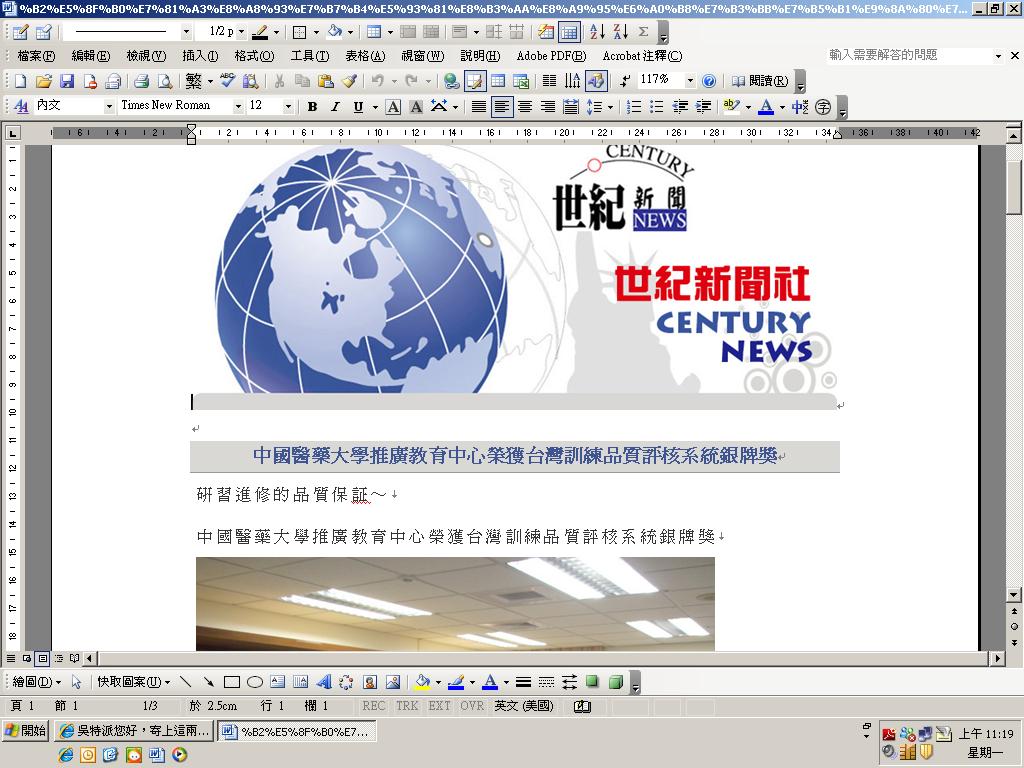Click the help question input box
Image resolution: width=1024 pixels, height=768 pixels.
[909, 56]
